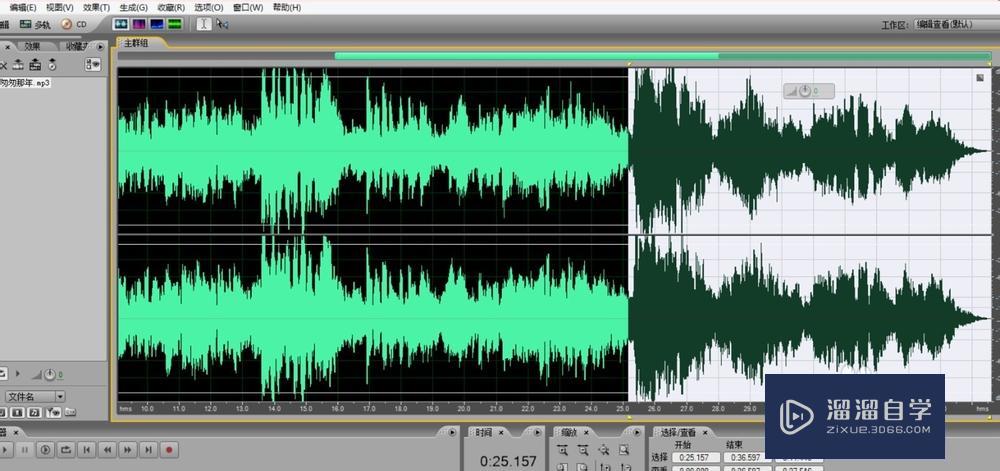Open the 效果(T) menu
1000x471 pixels.
[x=96, y=8]
